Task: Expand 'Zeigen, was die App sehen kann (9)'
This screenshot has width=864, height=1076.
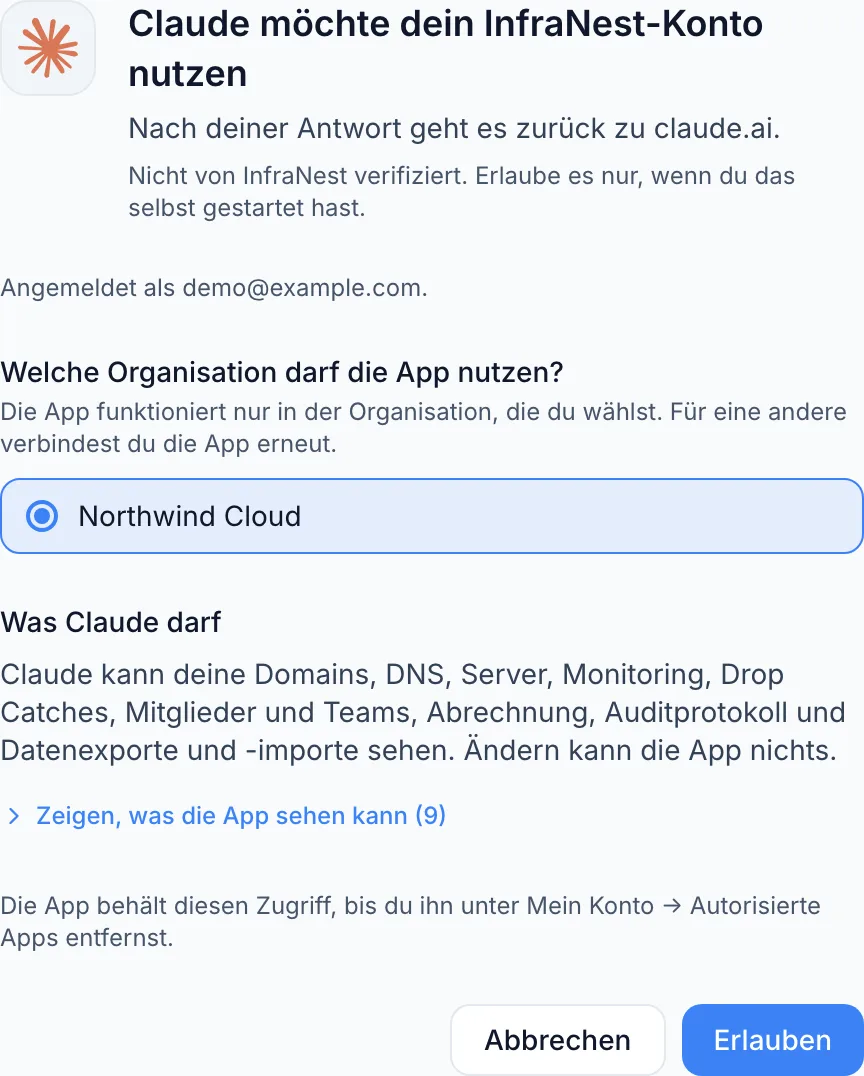Action: (x=226, y=815)
